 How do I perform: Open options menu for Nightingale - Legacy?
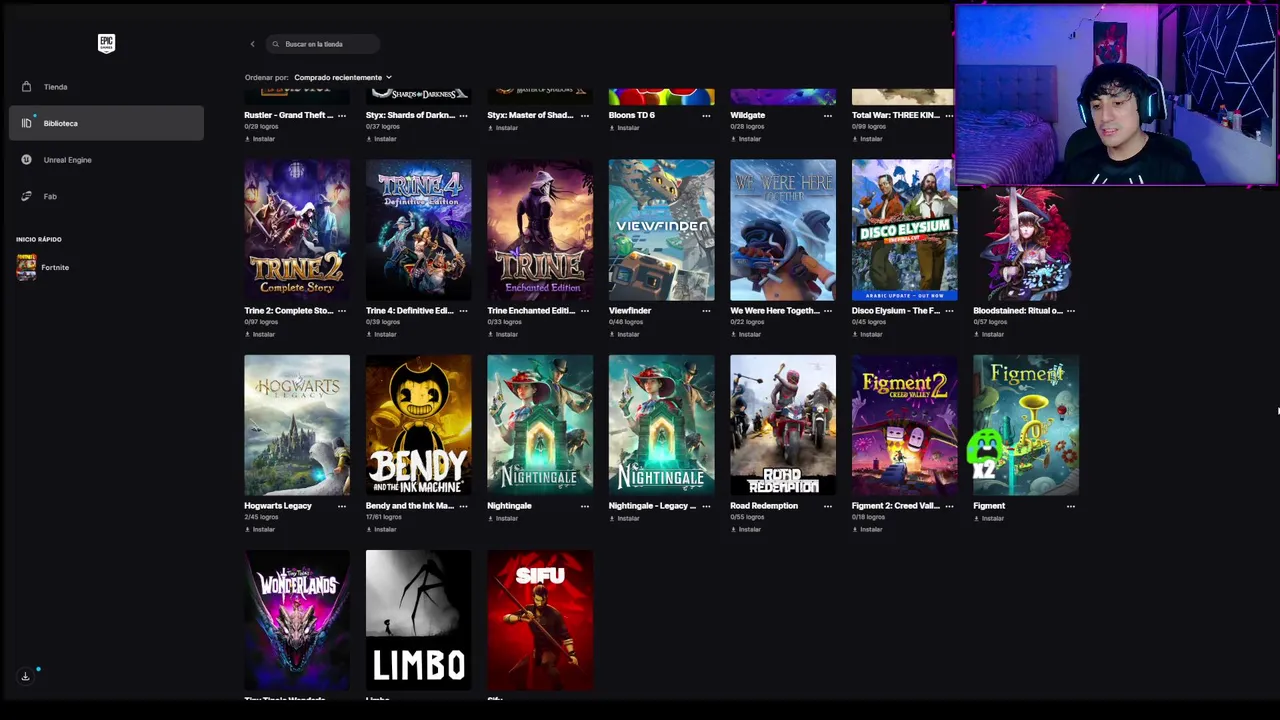(706, 505)
